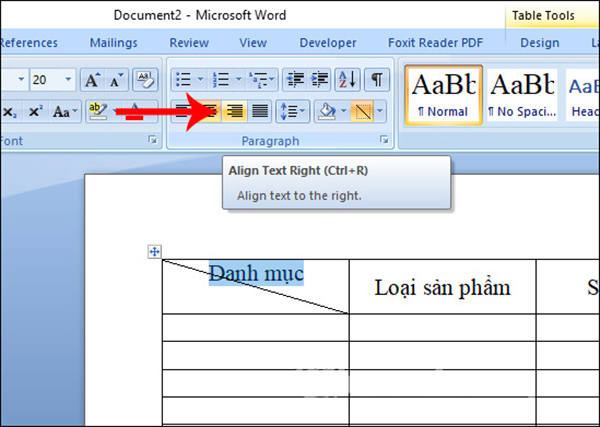Open the Developer ribbon tab

[328, 43]
